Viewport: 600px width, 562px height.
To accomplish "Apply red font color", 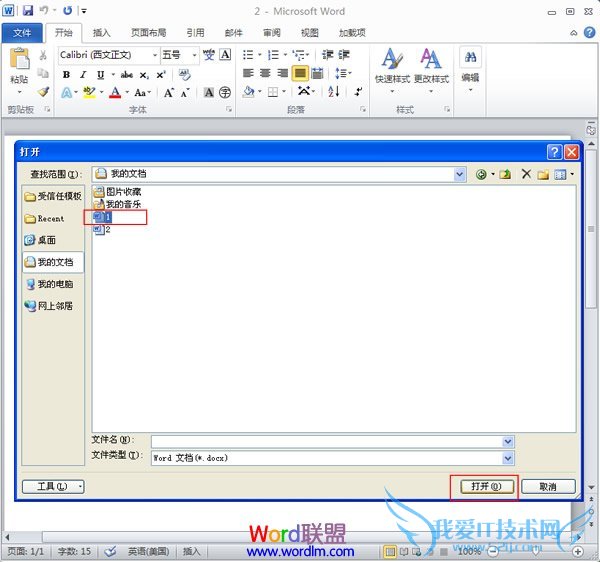I will click(115, 92).
